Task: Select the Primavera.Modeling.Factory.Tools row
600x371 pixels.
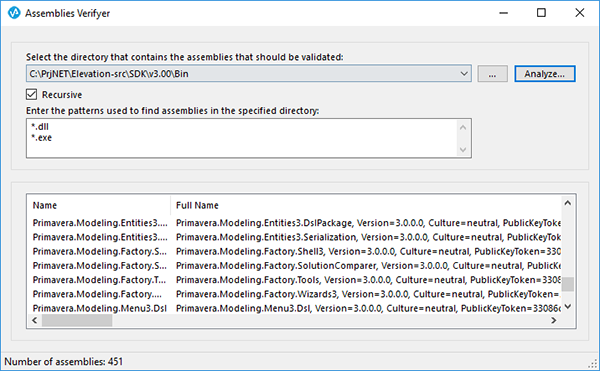Action: pos(295,280)
